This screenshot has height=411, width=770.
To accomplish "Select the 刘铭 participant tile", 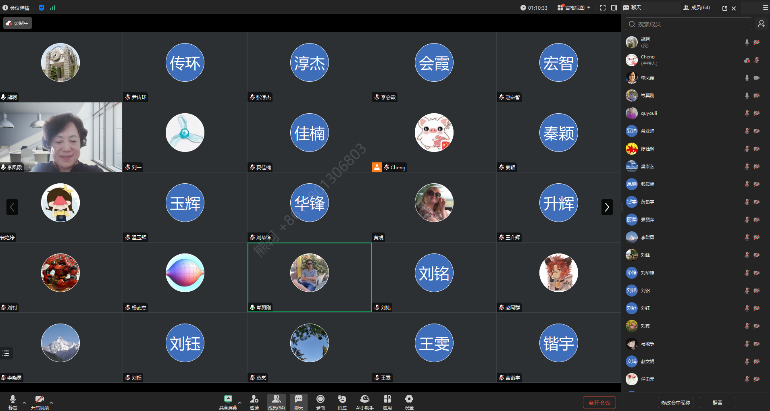I will pyautogui.click(x=434, y=273).
